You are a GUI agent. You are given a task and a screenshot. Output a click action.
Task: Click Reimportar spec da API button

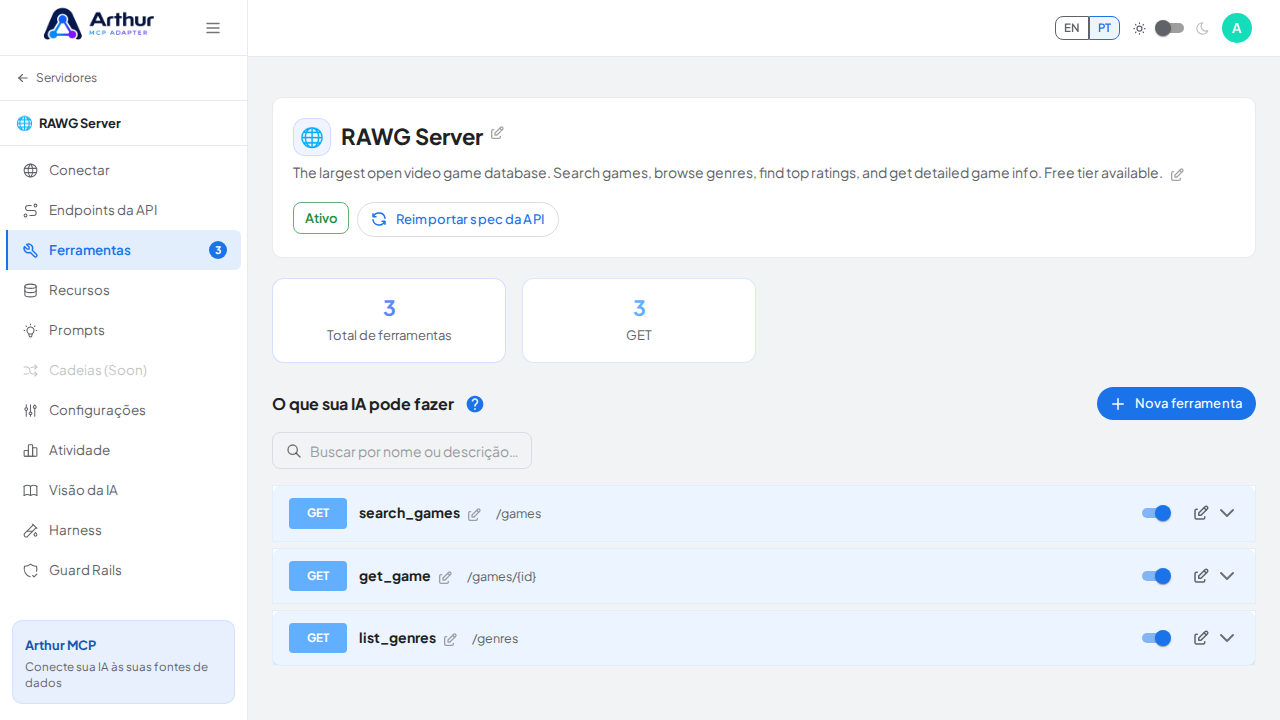click(x=458, y=219)
